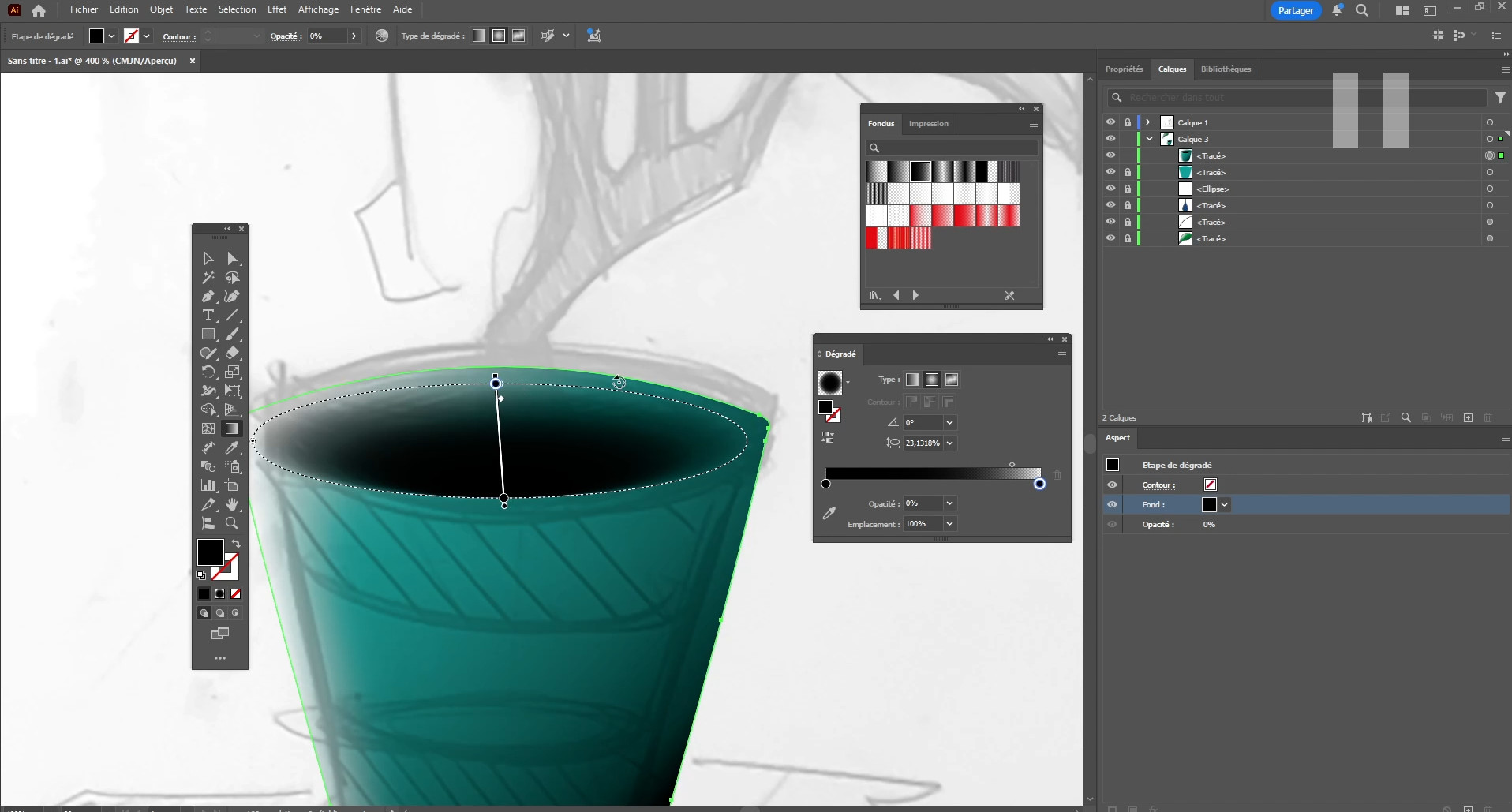1512x812 pixels.
Task: Select the Artboard tool
Action: coord(232,485)
